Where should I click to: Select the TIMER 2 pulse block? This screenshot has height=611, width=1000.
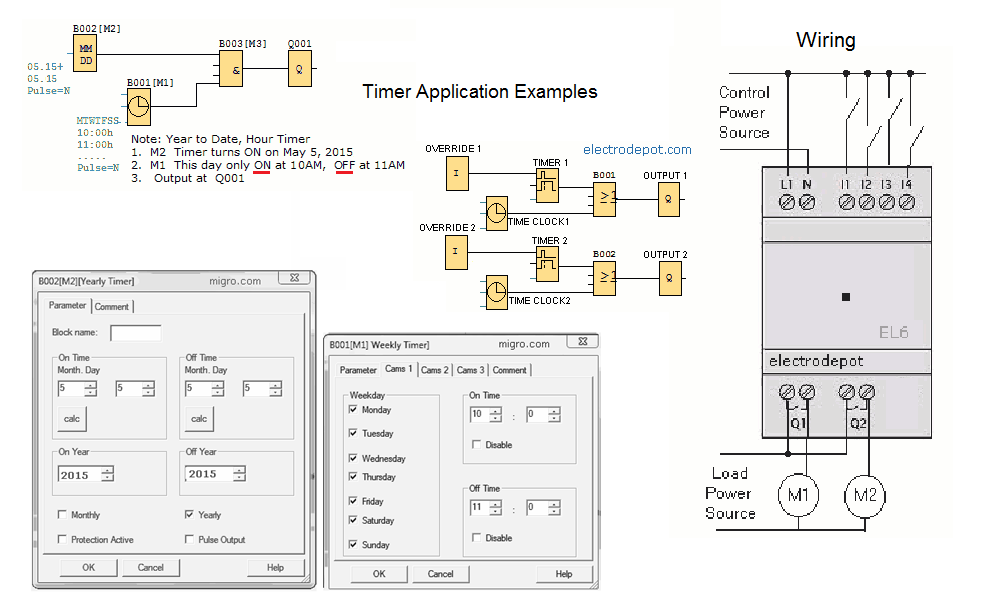(546, 264)
